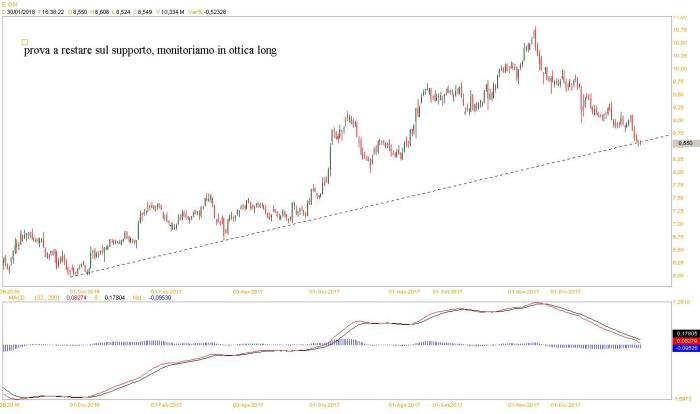Click the MACD indicator label
The image size is (700, 414).
click(x=17, y=297)
